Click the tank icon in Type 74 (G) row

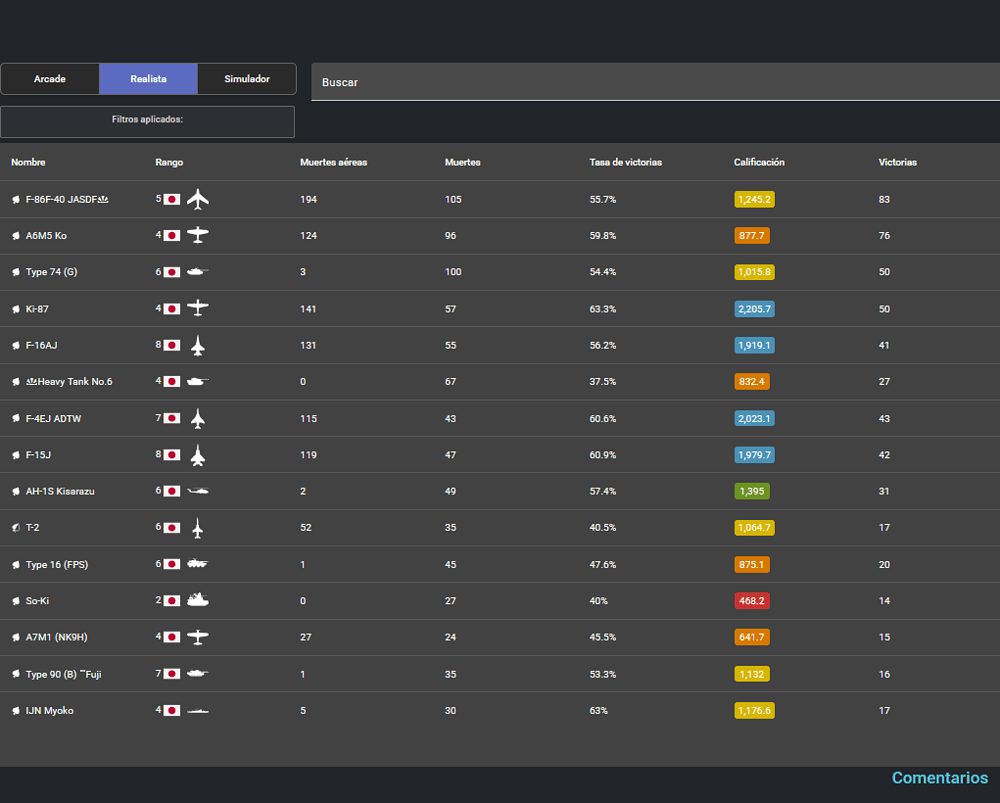pos(198,272)
